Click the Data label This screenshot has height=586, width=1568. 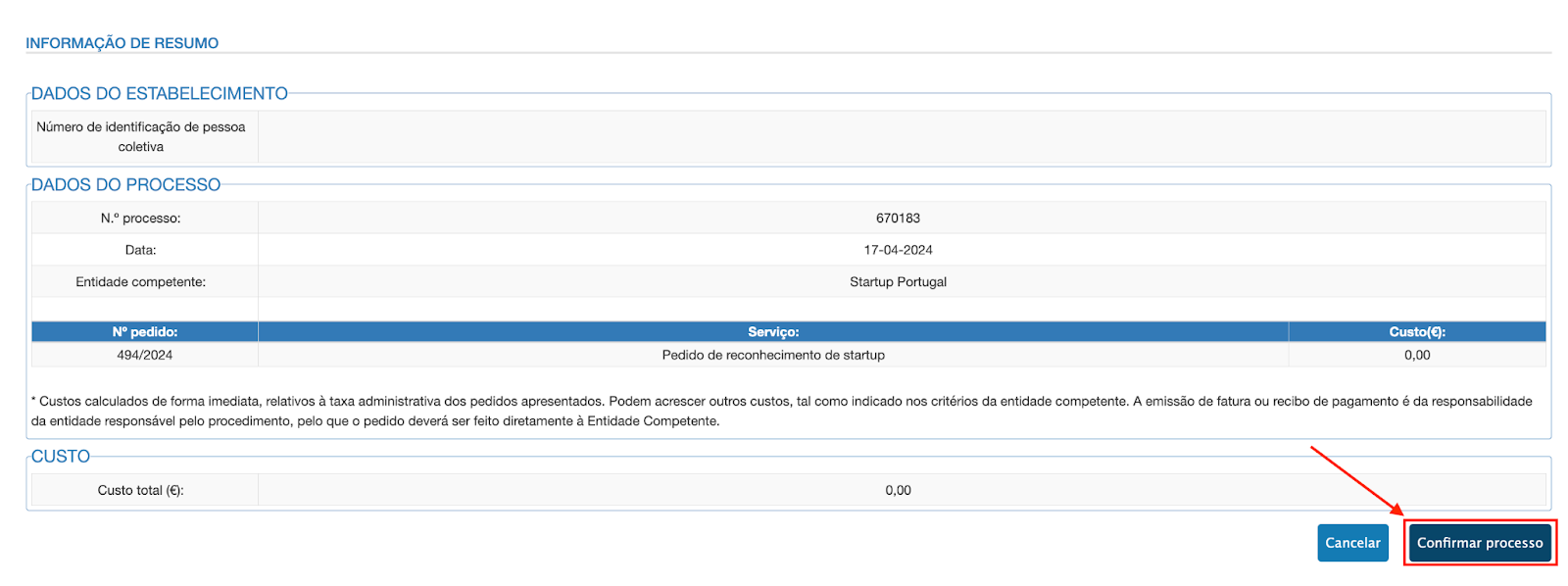[x=141, y=250]
